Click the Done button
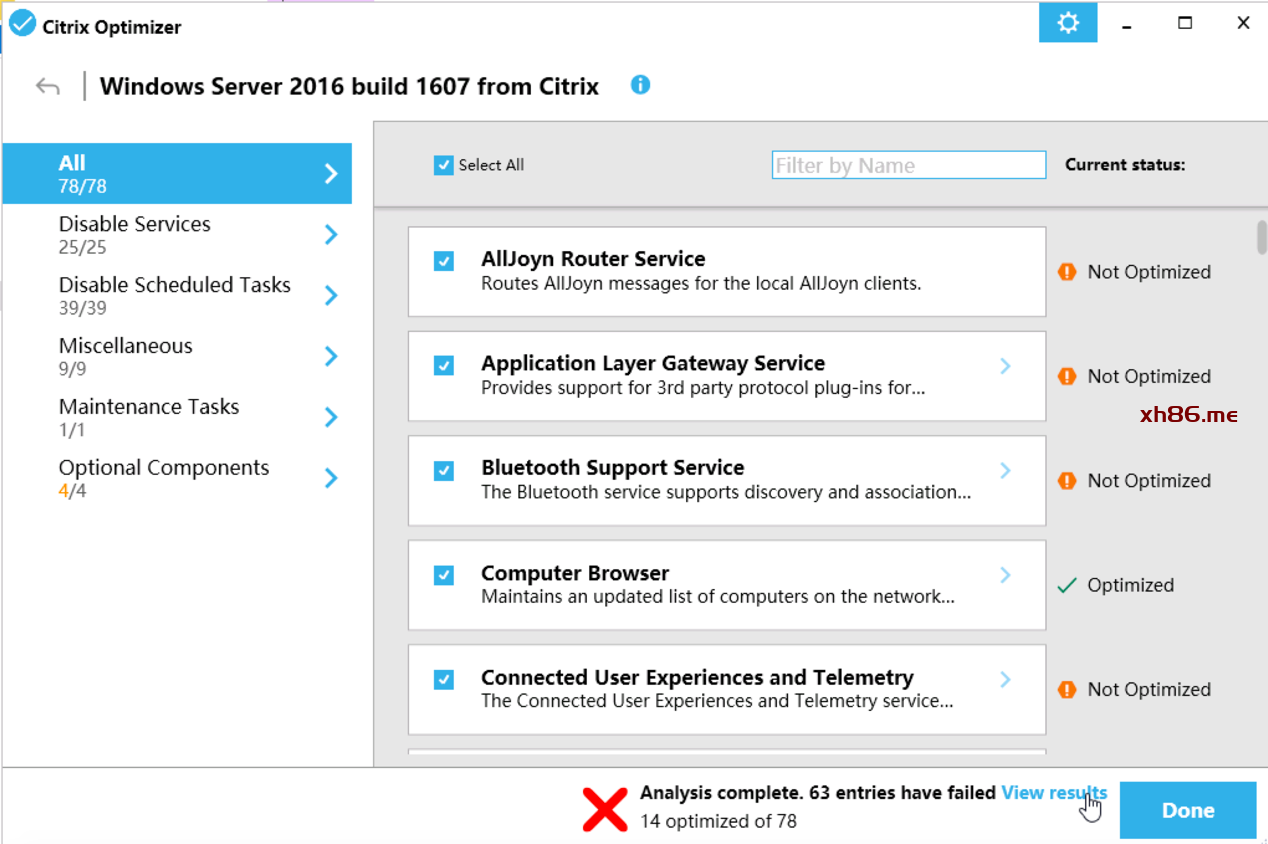The height and width of the screenshot is (844, 1268). pos(1188,810)
